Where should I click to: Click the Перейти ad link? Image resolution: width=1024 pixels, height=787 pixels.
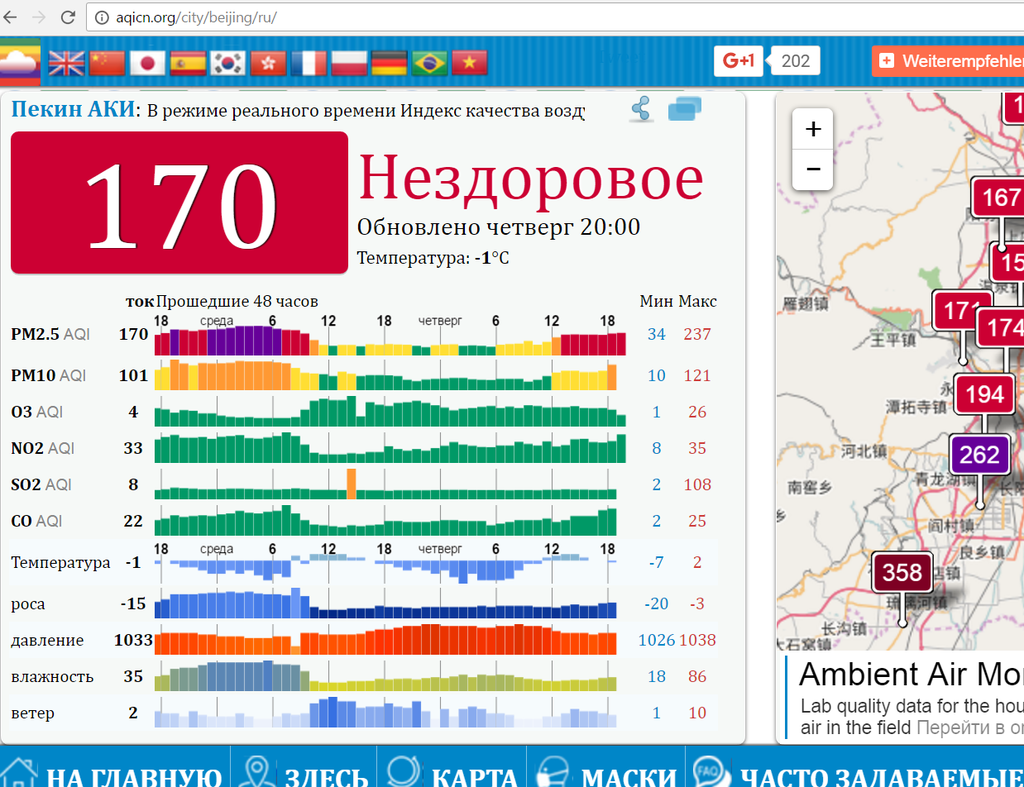pos(969,728)
